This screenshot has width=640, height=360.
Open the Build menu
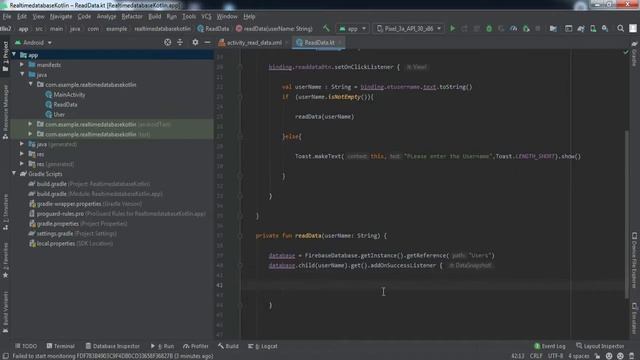pyautogui.click(x=154, y=16)
